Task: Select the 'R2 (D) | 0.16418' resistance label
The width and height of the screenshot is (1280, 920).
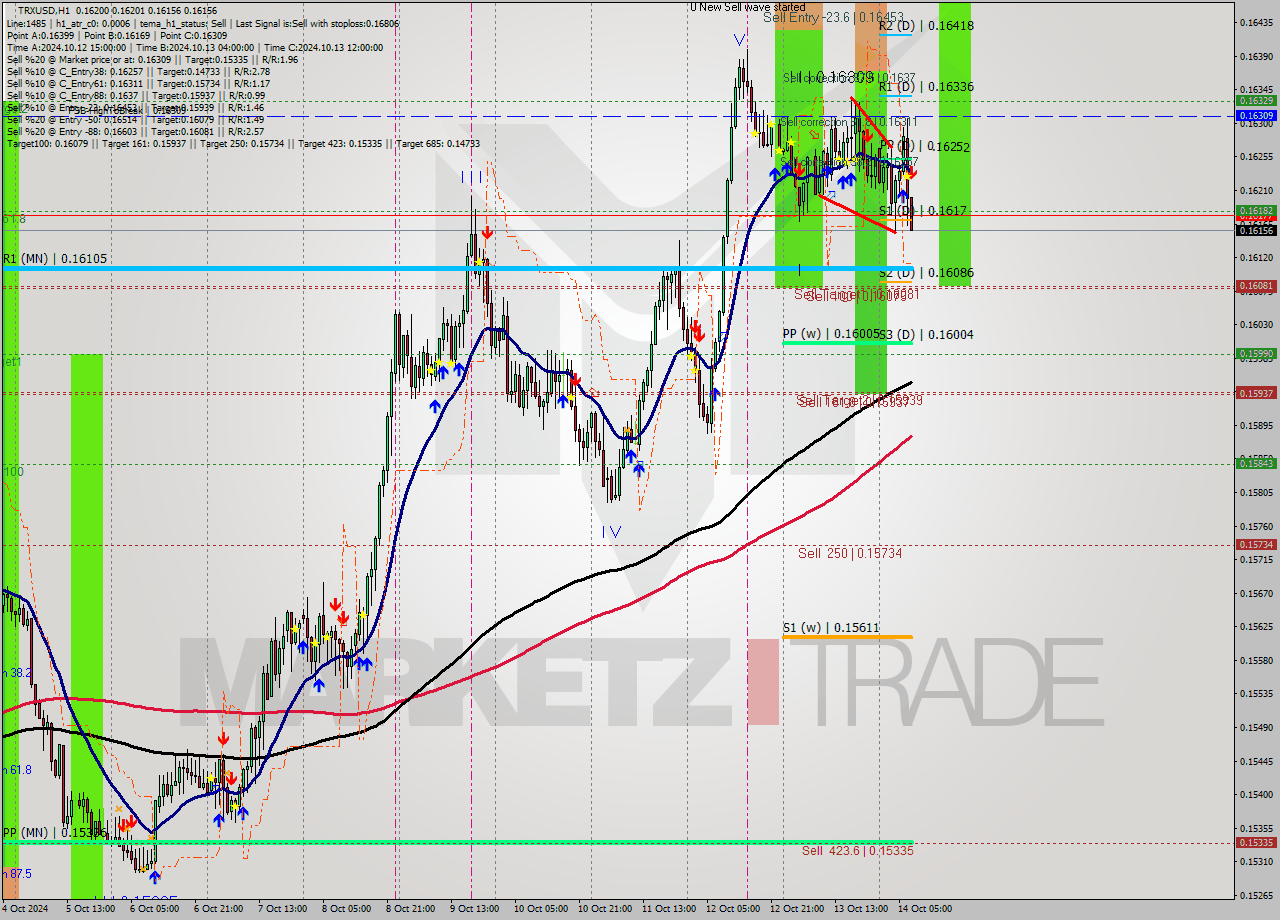Action: (x=926, y=26)
